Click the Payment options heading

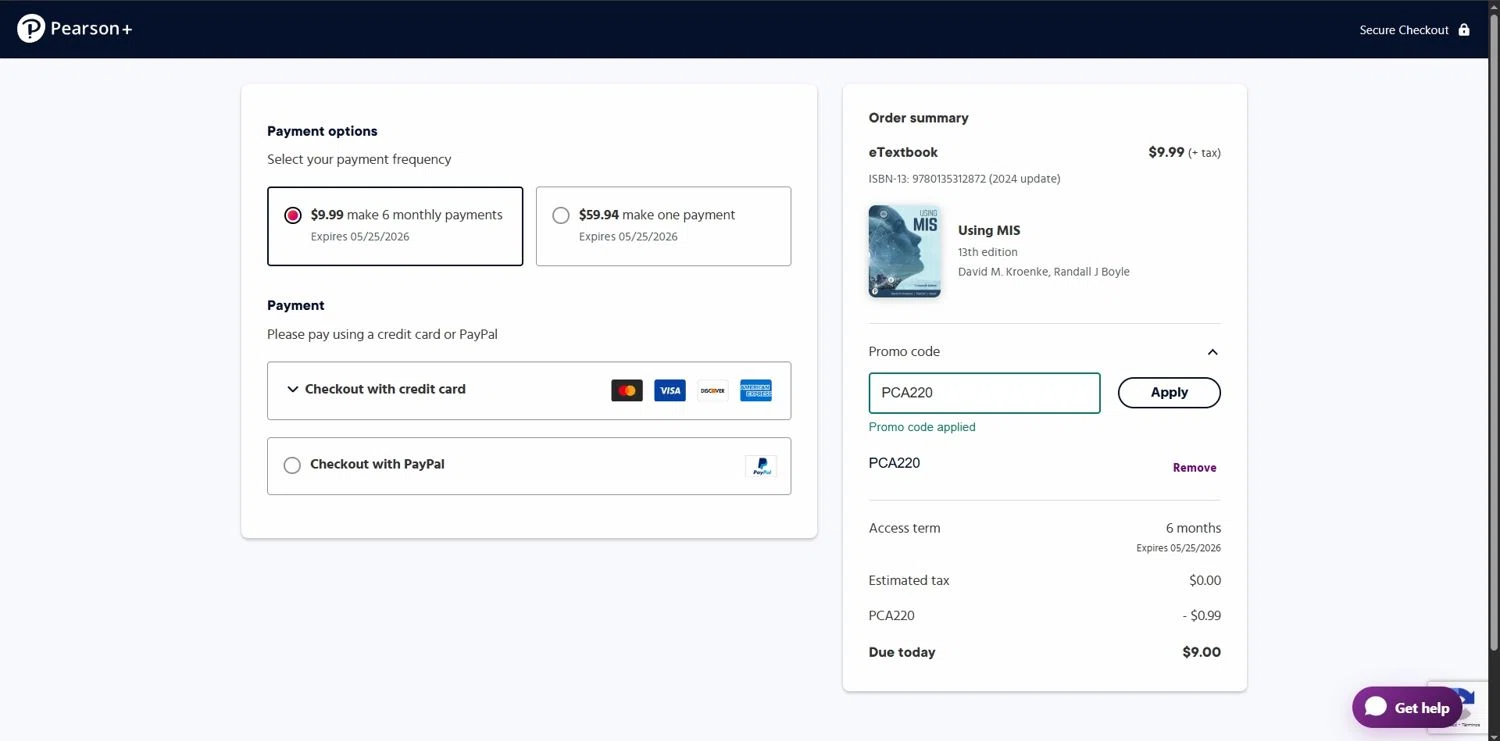click(x=322, y=131)
